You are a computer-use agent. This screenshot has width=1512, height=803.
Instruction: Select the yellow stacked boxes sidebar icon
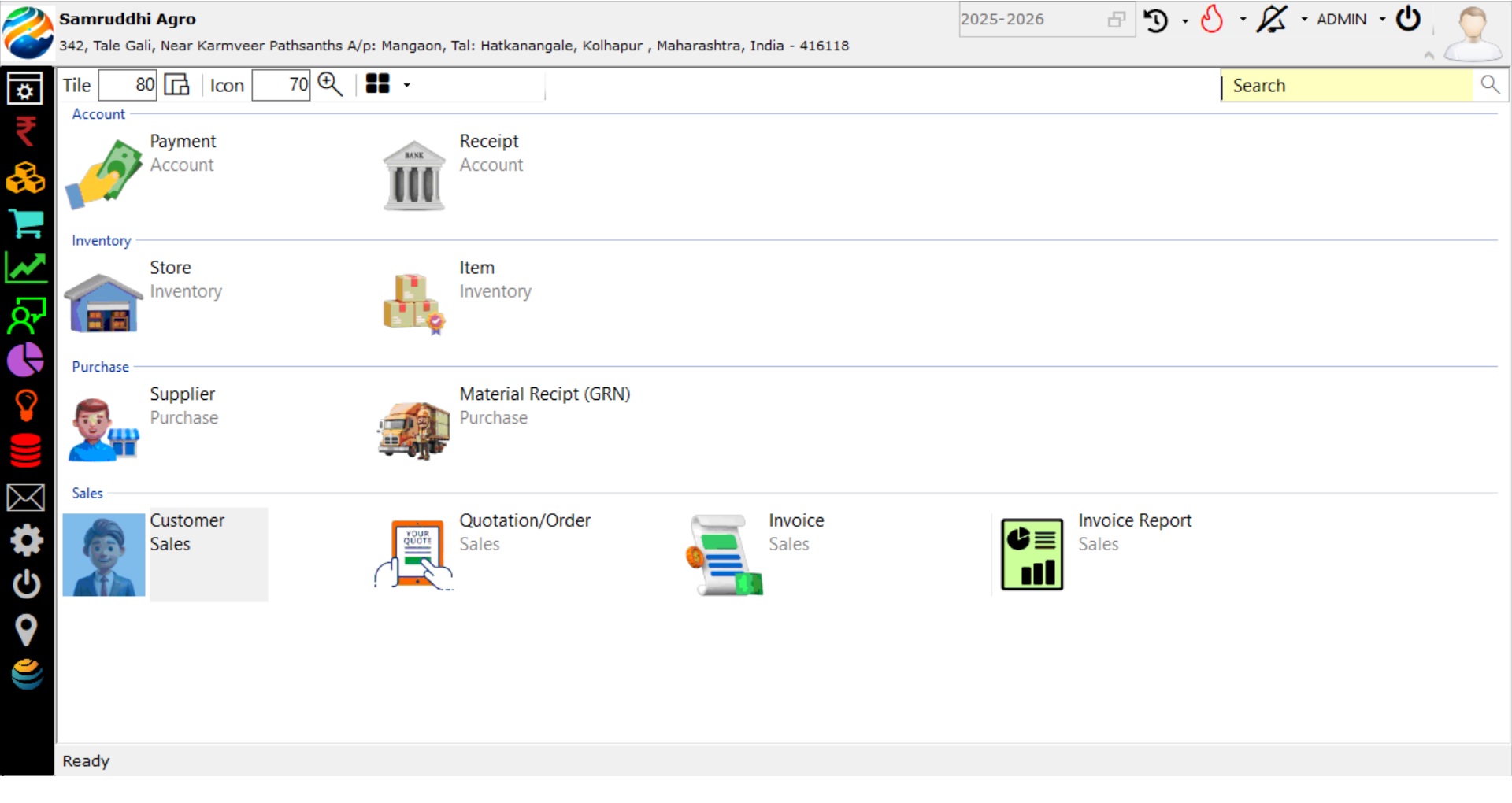[26, 178]
